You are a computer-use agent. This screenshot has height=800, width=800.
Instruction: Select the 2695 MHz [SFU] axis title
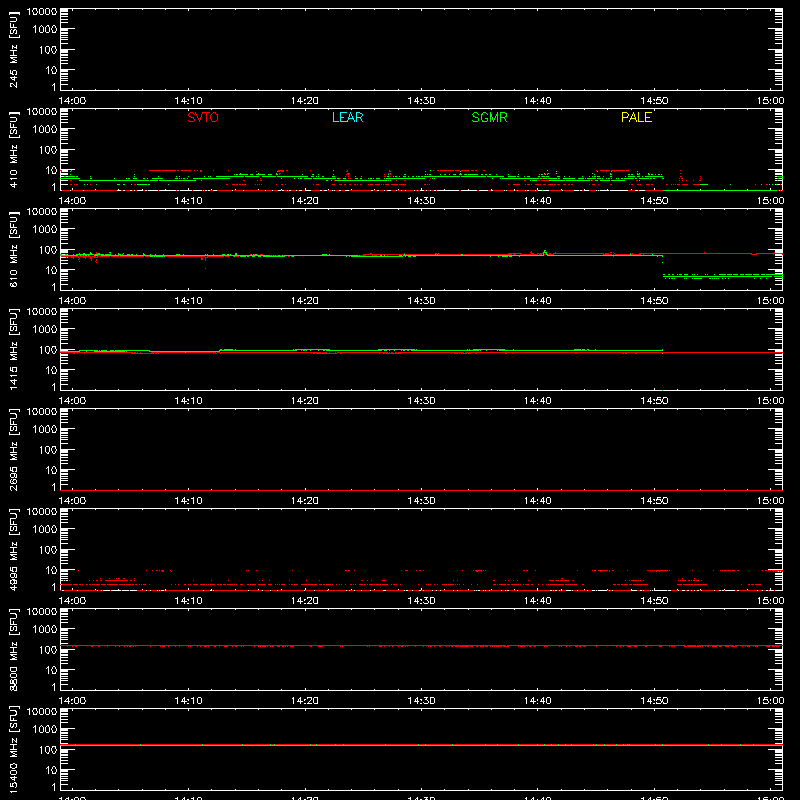pyautogui.click(x=13, y=449)
